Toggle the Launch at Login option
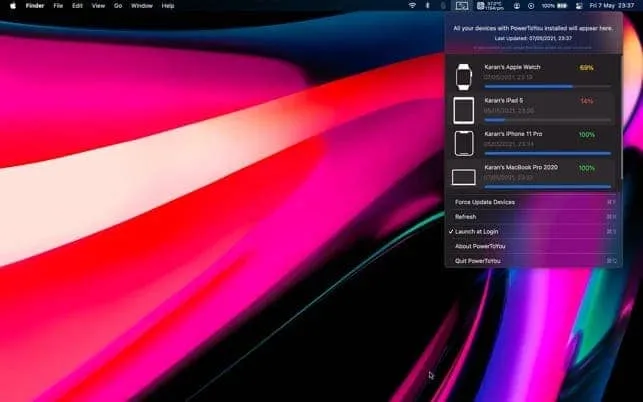The width and height of the screenshot is (643, 402). pos(476,231)
